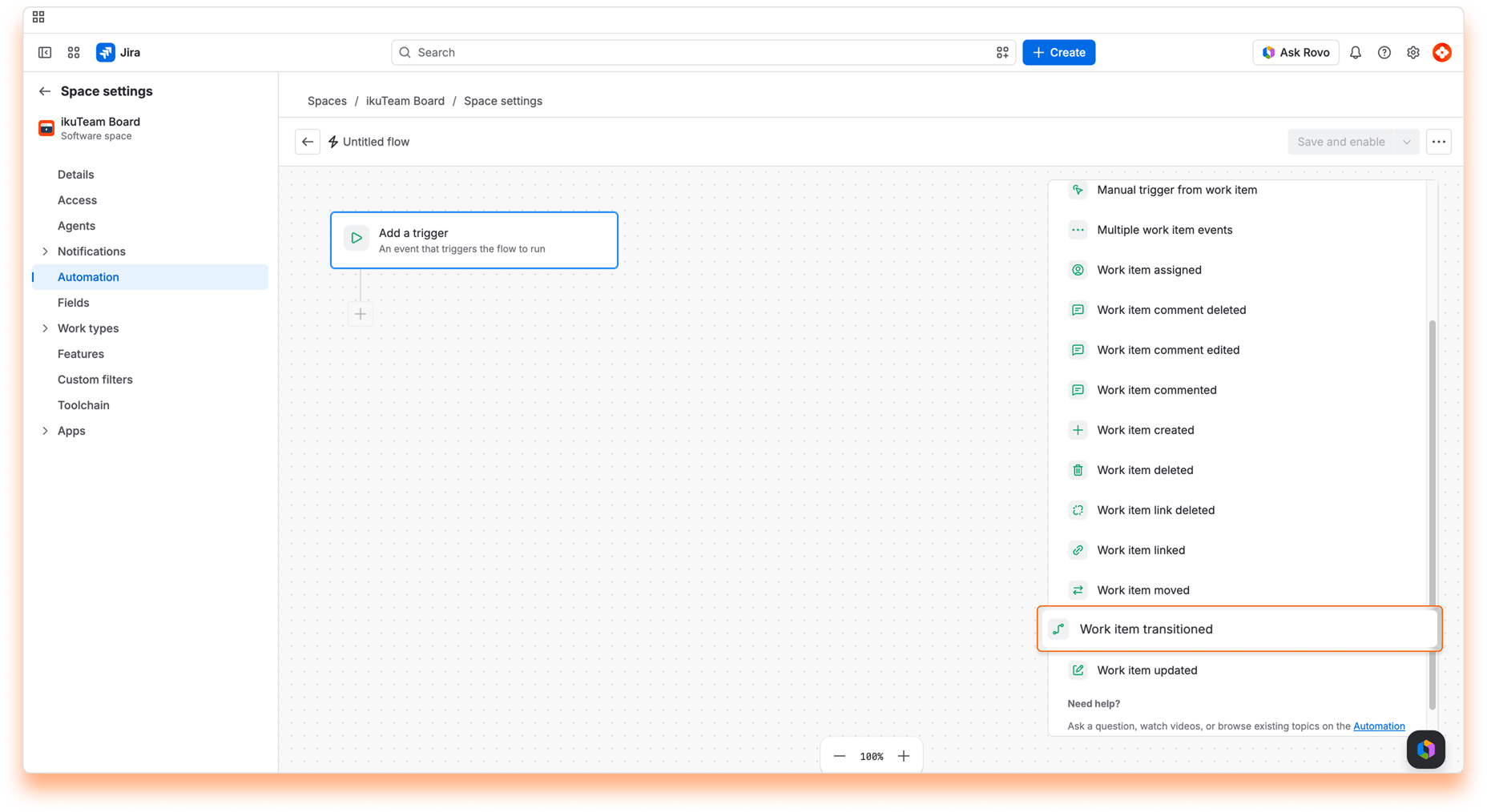Choose Work item assigned trigger
The width and height of the screenshot is (1487, 812).
[x=1239, y=270]
